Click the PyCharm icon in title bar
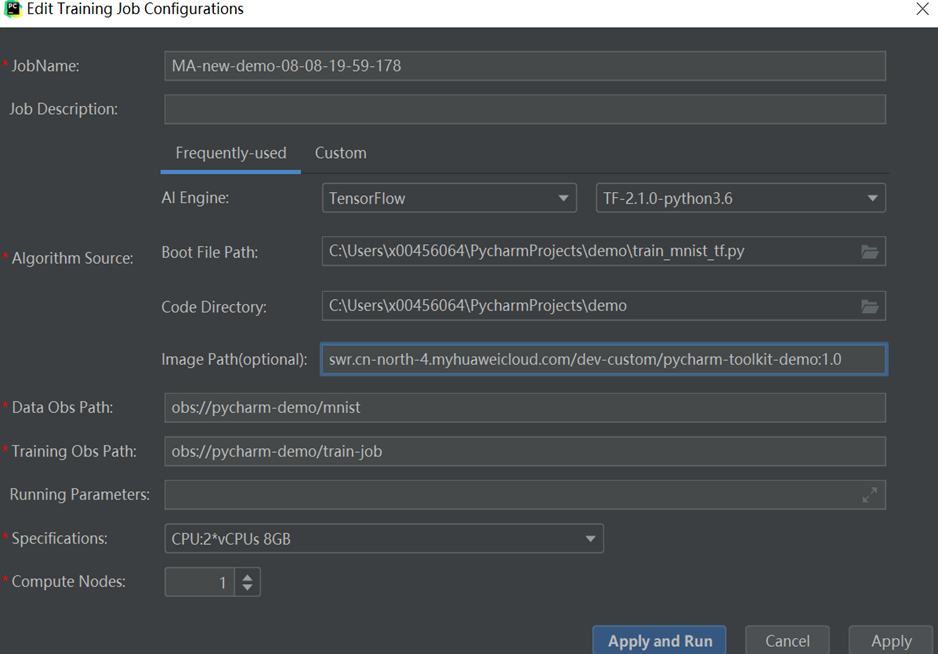Image resolution: width=938 pixels, height=654 pixels. point(13,10)
